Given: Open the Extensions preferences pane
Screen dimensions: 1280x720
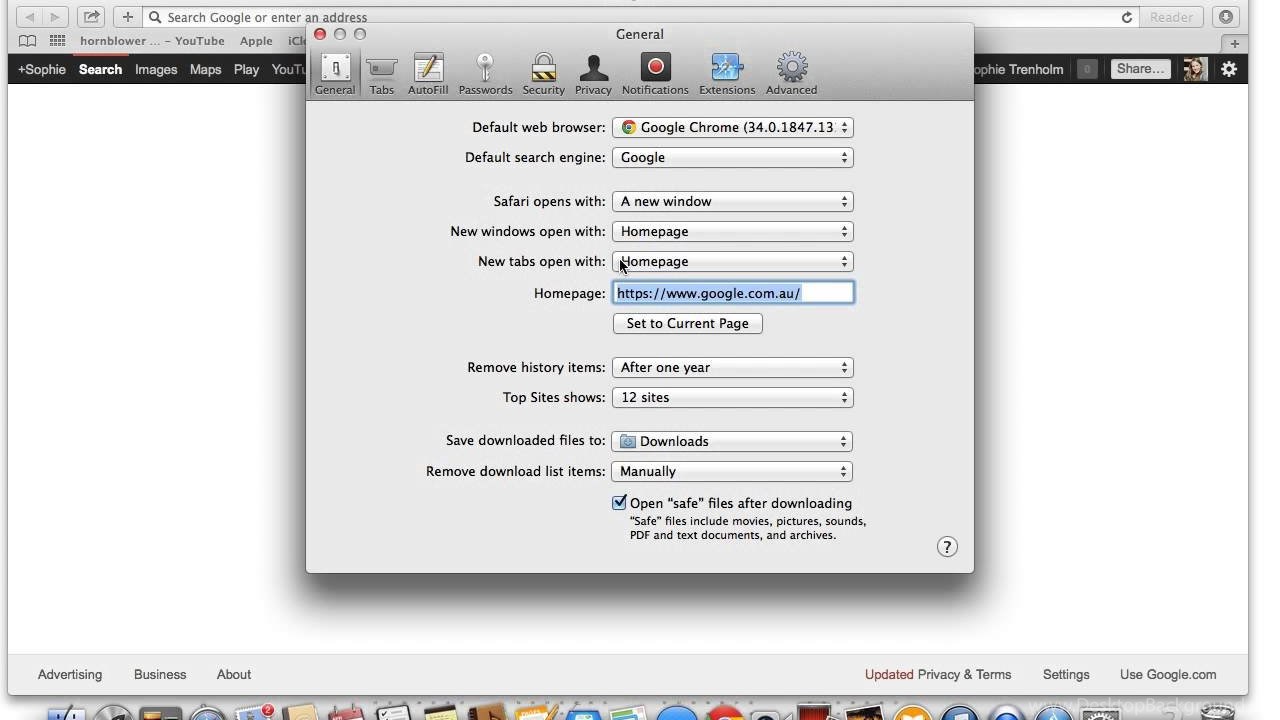Looking at the screenshot, I should point(727,75).
